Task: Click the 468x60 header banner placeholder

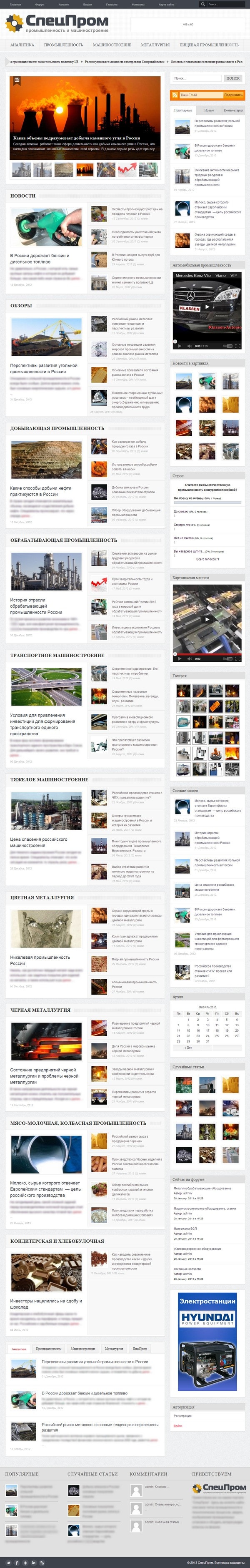Action: coord(188,24)
